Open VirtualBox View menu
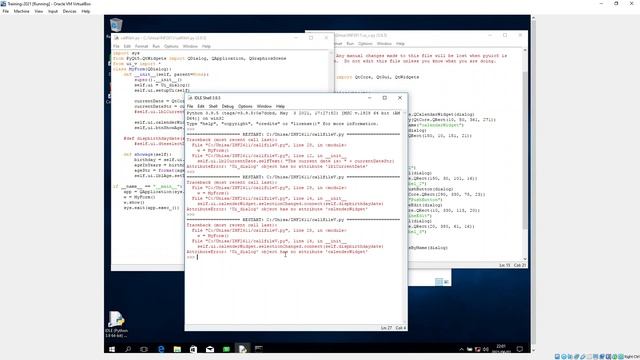The width and height of the screenshot is (640, 360). coord(39,11)
